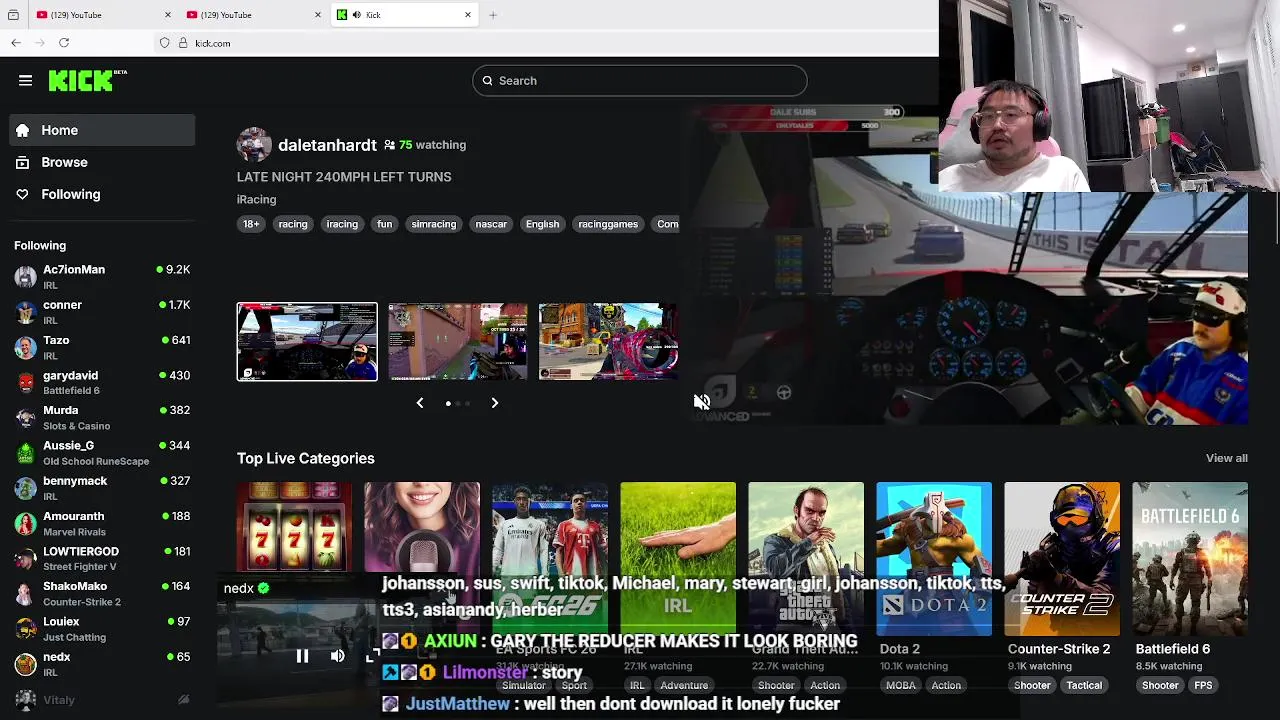This screenshot has width=1280, height=720.
Task: Go to next featured carousel page
Action: pos(494,403)
